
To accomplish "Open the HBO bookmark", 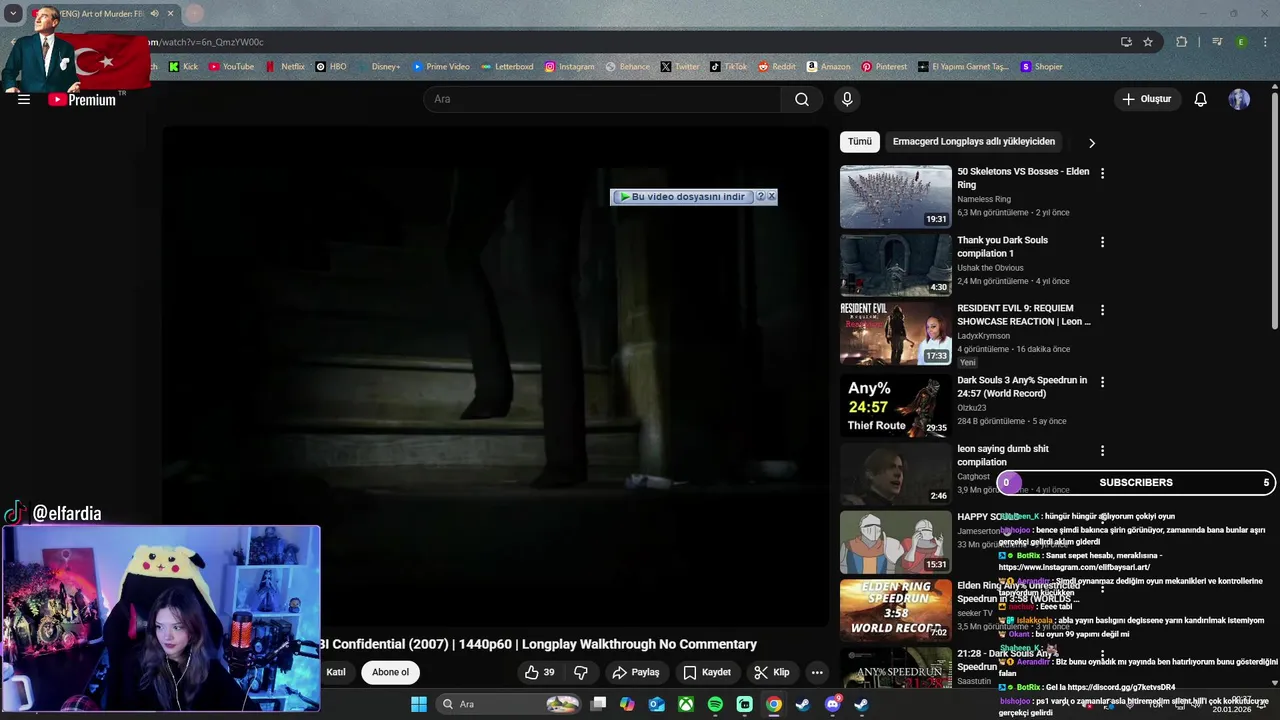I will click(x=331, y=67).
